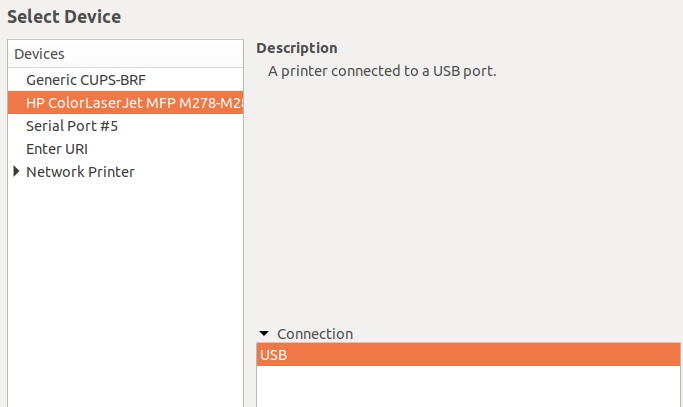The width and height of the screenshot is (683, 407).
Task: Click empty area below the USB row
Action: pyautogui.click(x=468, y=388)
